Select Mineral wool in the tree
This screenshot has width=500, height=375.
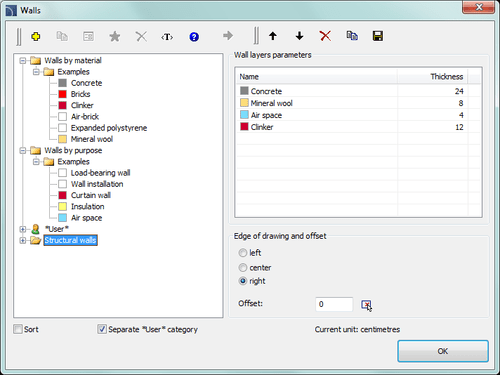point(92,139)
